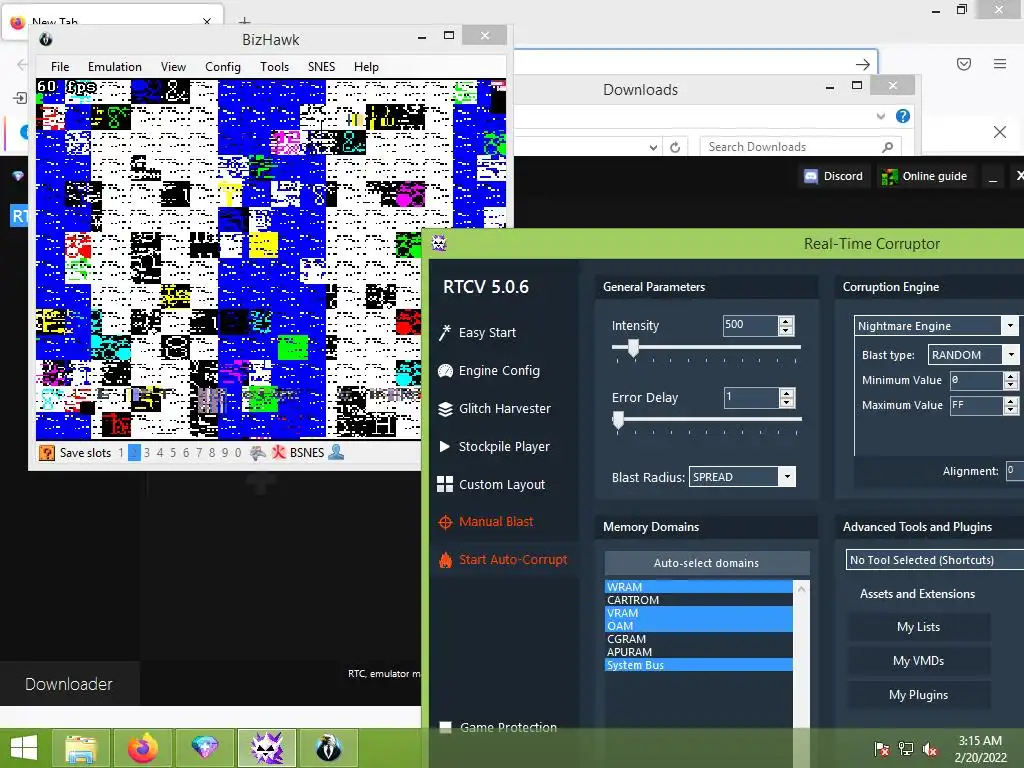Refresh the Downloads window location

(x=675, y=147)
